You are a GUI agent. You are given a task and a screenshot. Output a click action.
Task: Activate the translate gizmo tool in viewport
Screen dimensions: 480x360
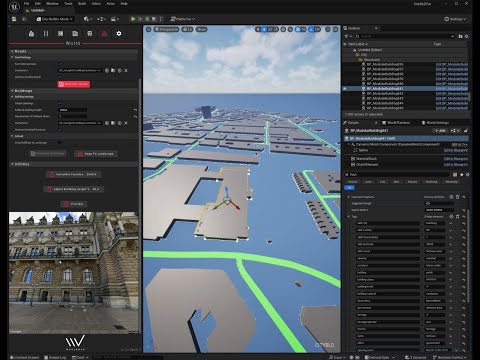point(264,29)
